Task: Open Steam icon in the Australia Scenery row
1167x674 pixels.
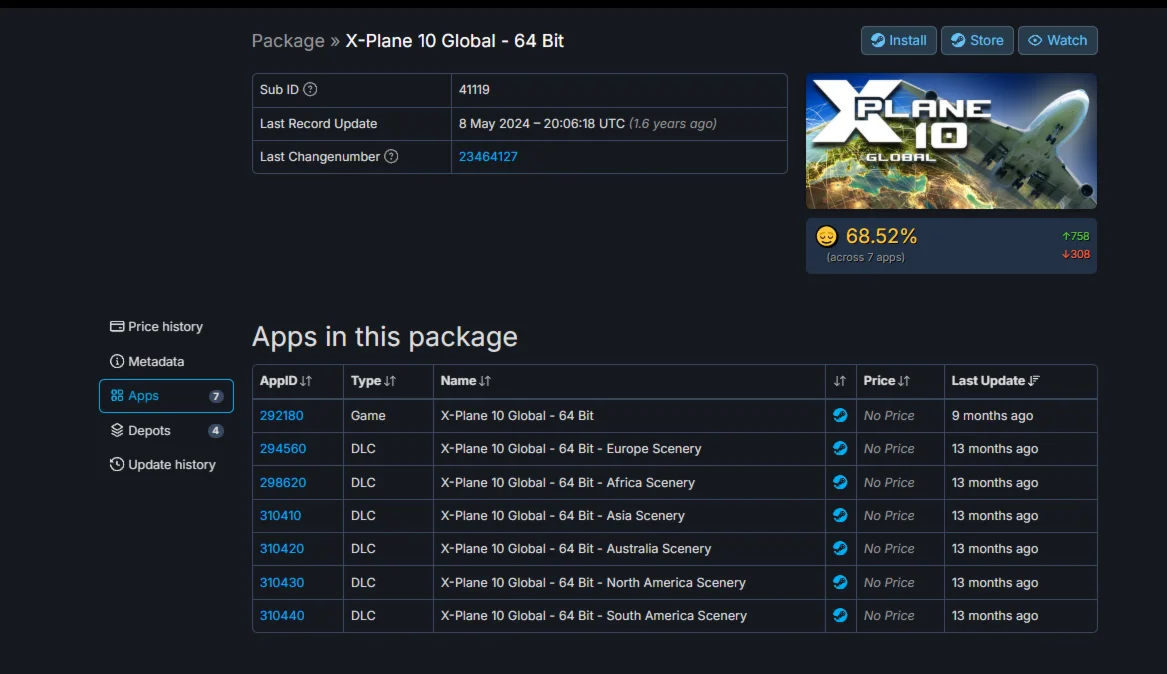Action: tap(840, 548)
